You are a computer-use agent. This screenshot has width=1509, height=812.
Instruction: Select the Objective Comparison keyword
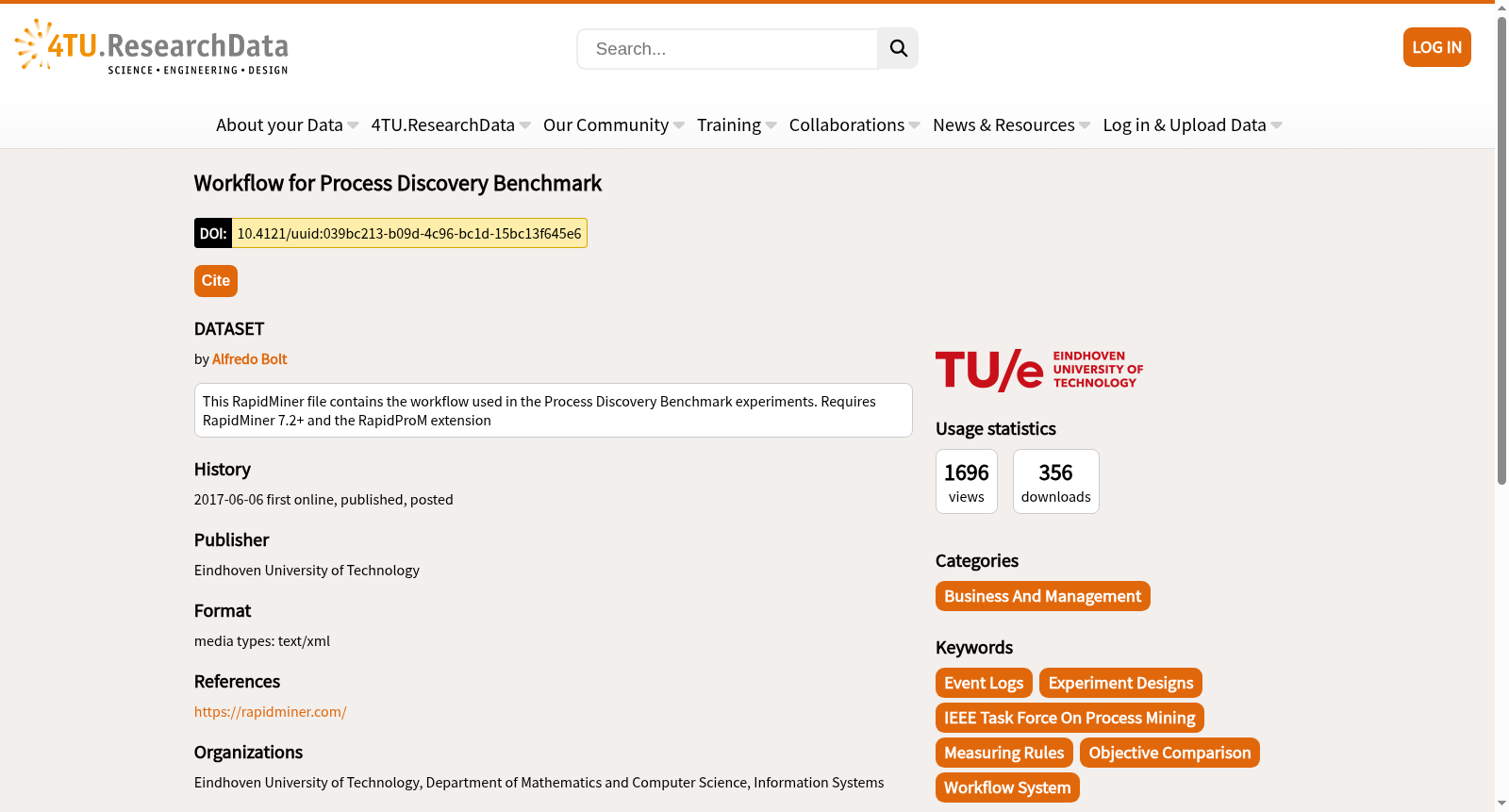coord(1169,753)
